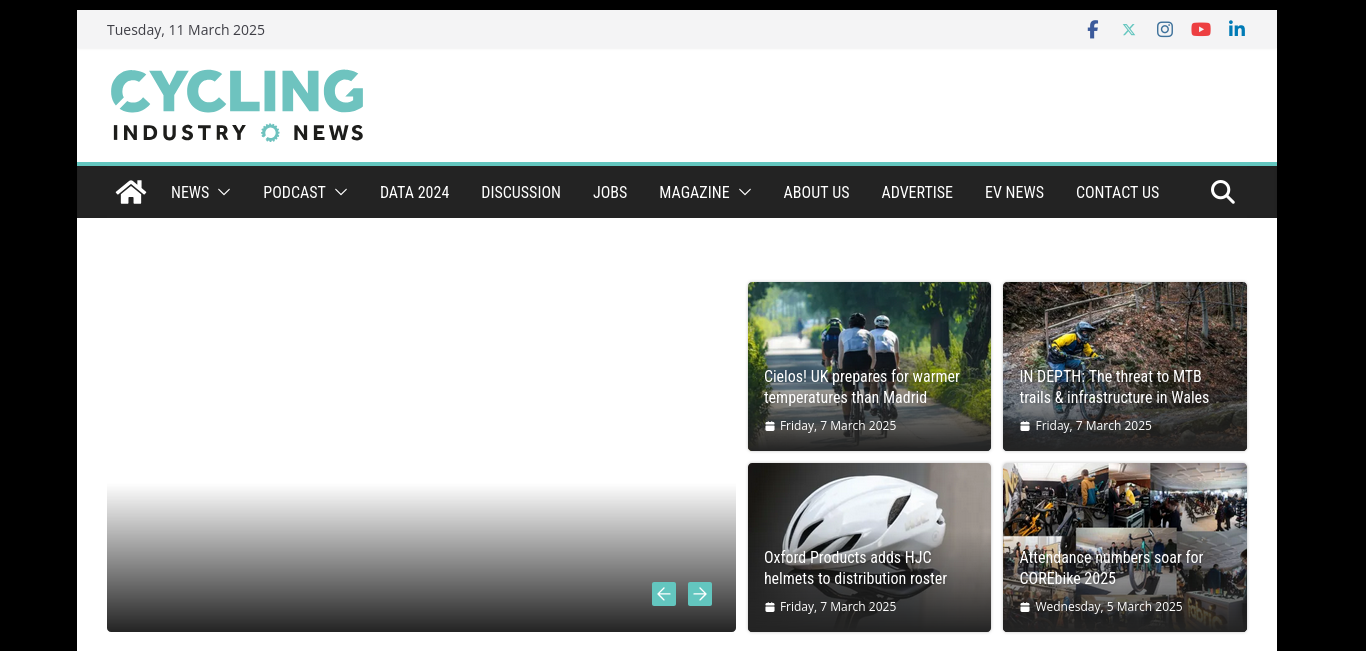1366x651 pixels.
Task: Go to the Home icon in navbar
Action: point(131,192)
